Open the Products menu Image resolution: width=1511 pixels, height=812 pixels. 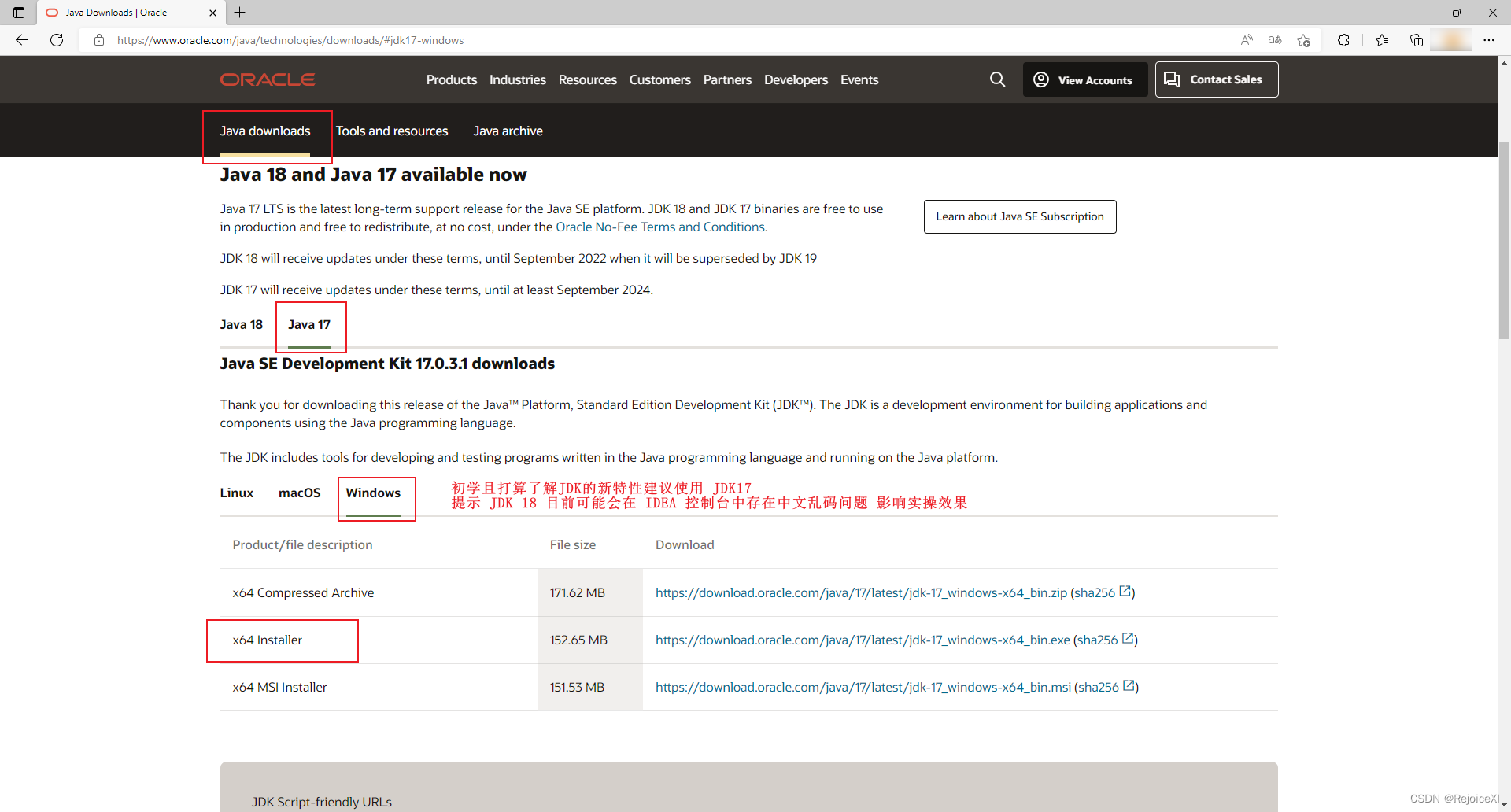pos(452,79)
